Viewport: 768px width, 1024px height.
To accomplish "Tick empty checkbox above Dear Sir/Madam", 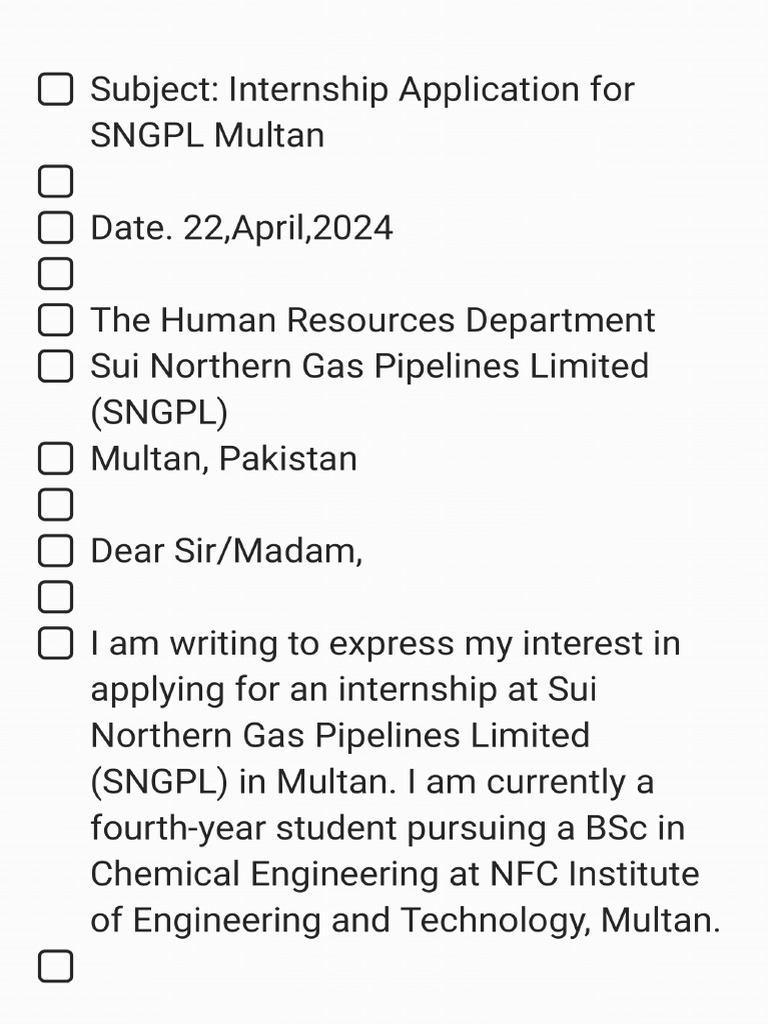I will [x=56, y=505].
